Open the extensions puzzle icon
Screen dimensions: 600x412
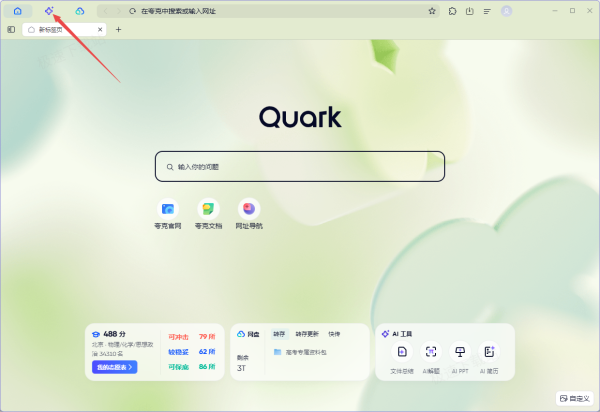pos(453,11)
